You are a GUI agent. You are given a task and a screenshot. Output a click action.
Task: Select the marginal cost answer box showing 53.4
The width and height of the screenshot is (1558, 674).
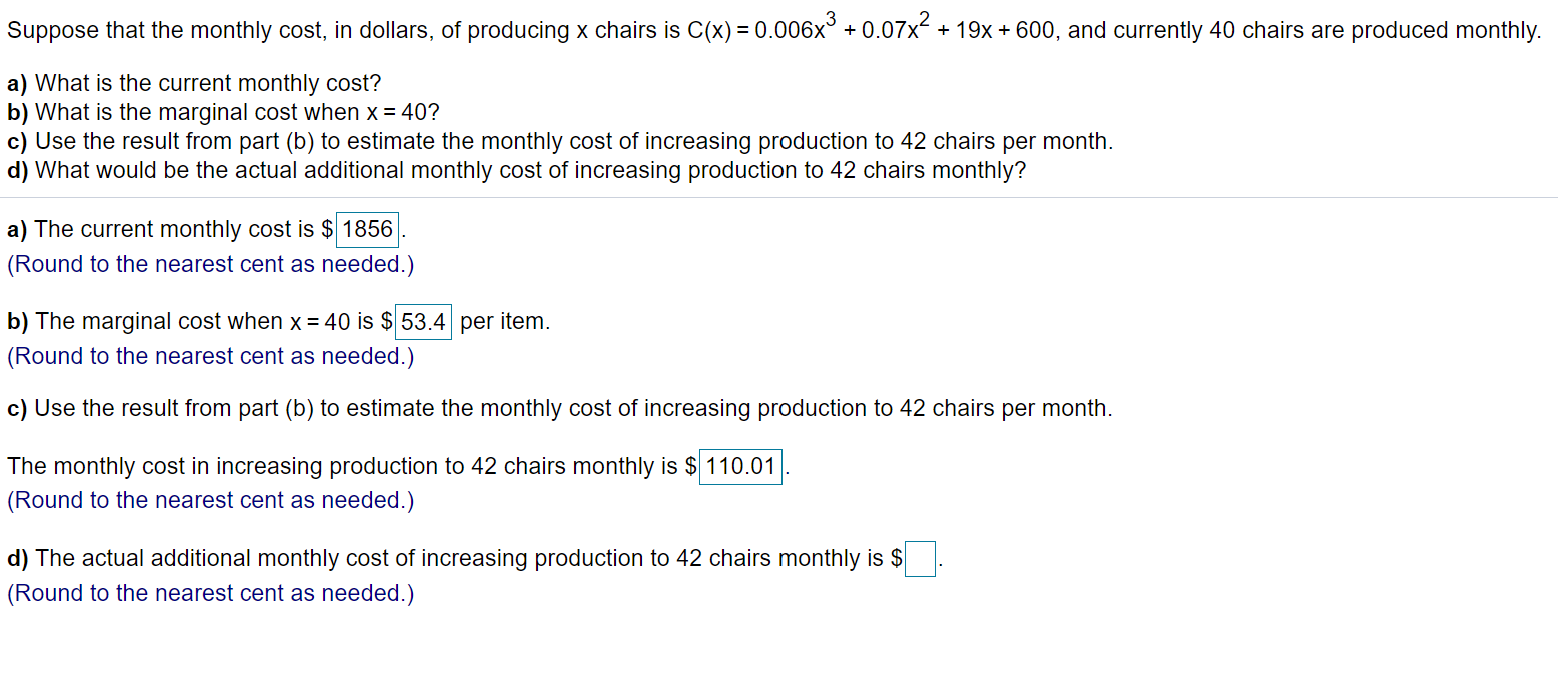coord(424,321)
